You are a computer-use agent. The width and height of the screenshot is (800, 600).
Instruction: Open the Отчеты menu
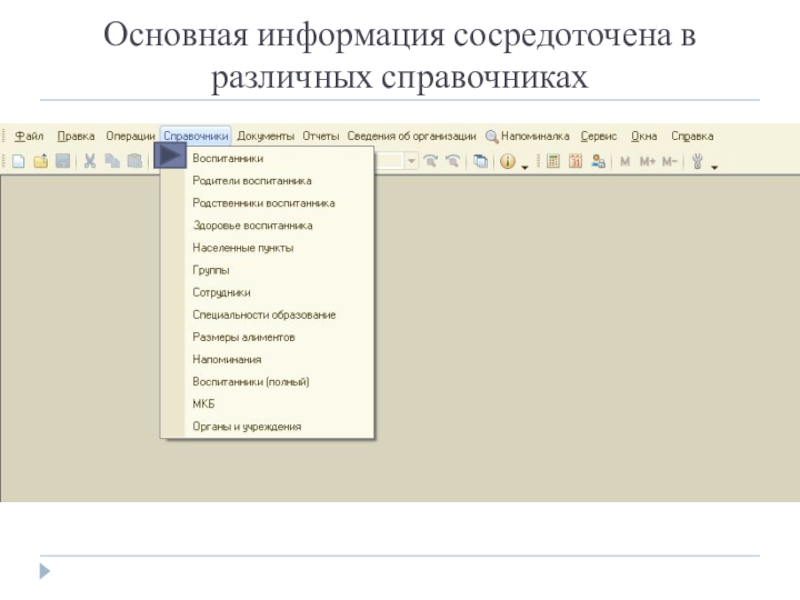pos(321,136)
